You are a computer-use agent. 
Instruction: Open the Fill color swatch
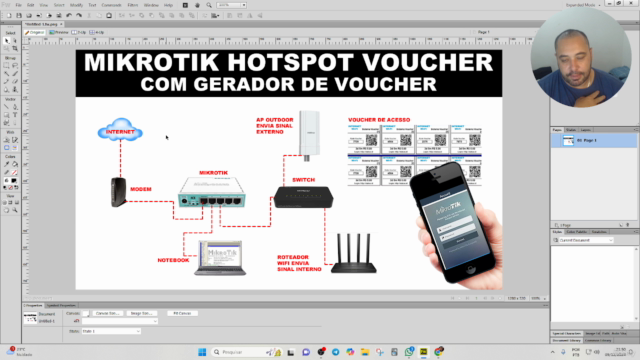pyautogui.click(x=14, y=180)
